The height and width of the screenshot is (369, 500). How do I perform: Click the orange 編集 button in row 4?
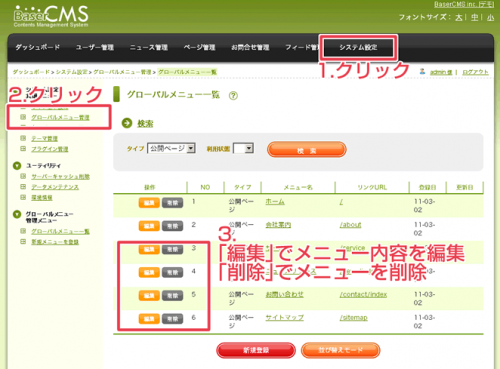tap(149, 272)
